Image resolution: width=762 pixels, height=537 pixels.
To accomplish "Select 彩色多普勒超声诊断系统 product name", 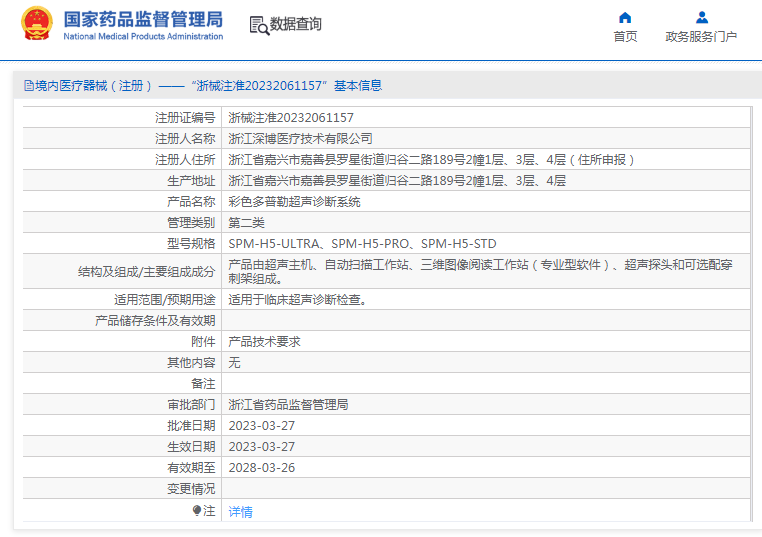I will (294, 202).
